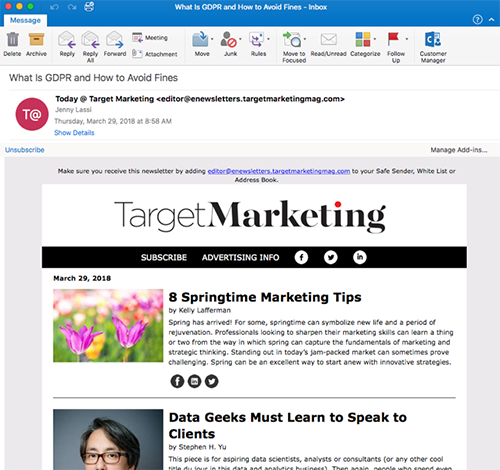Click the Unsubscribe link
Viewport: 500px width, 470px height.
(x=25, y=150)
